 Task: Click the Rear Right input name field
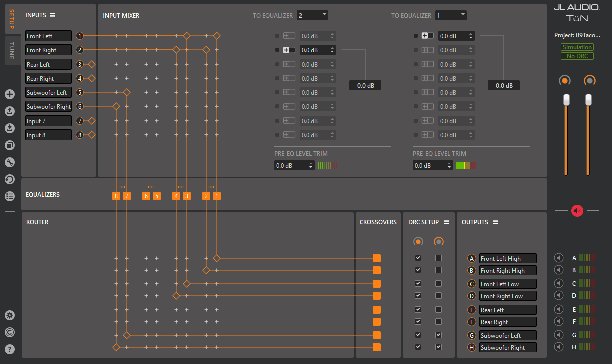pos(48,78)
